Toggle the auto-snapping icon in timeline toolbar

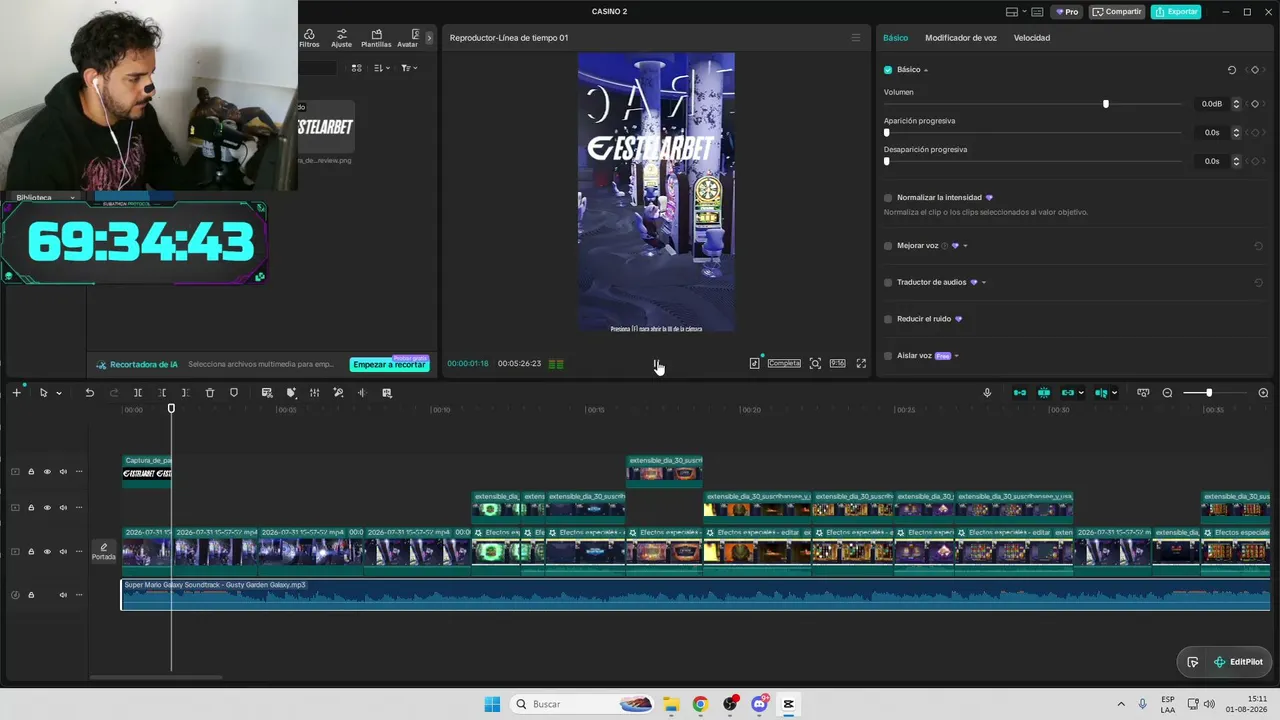[1043, 393]
